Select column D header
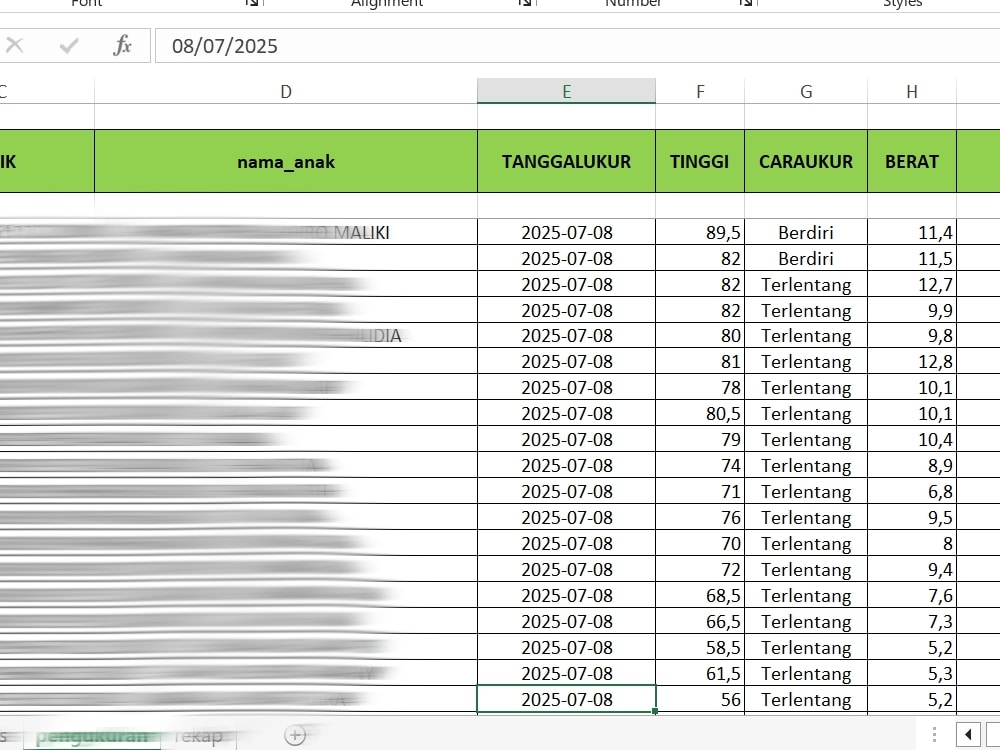 pyautogui.click(x=286, y=91)
